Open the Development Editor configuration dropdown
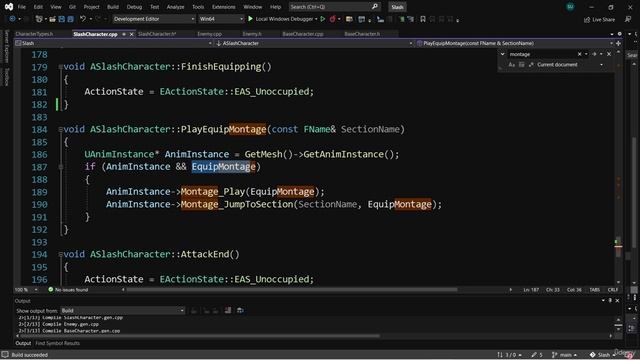Viewport: 640px width, 360px height. pos(153,19)
